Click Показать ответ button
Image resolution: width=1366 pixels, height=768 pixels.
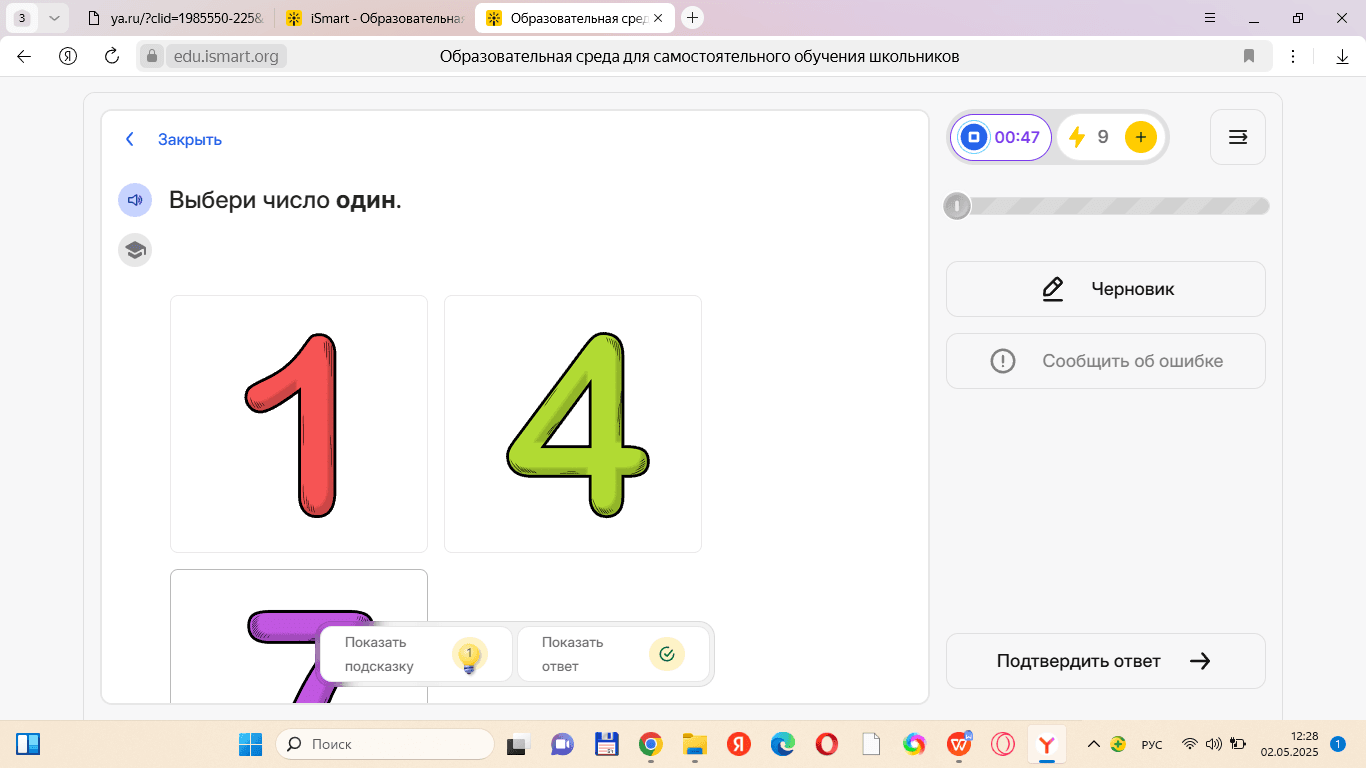point(612,654)
